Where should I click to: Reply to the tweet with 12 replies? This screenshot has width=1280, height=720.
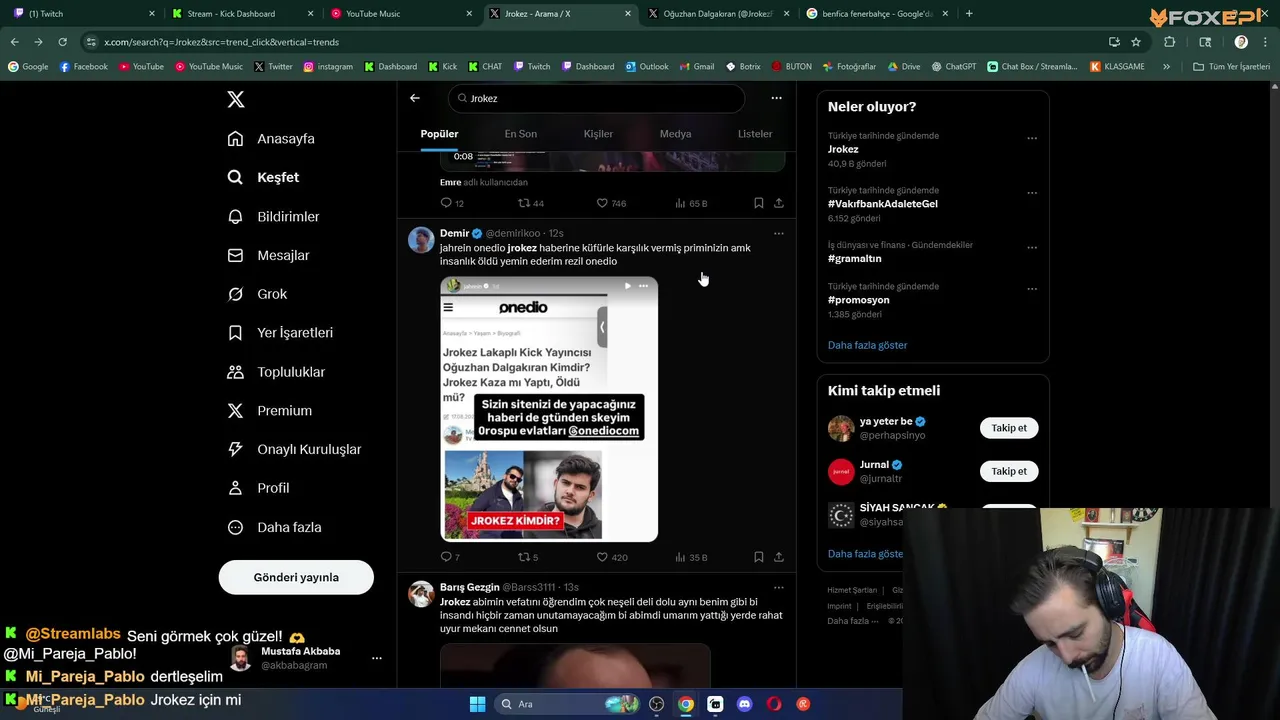tap(452, 203)
